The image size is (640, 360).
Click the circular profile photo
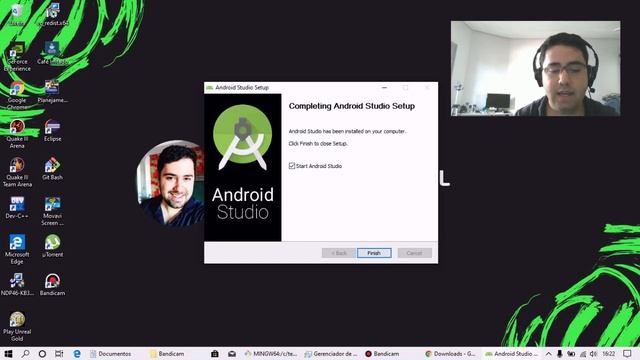point(170,183)
